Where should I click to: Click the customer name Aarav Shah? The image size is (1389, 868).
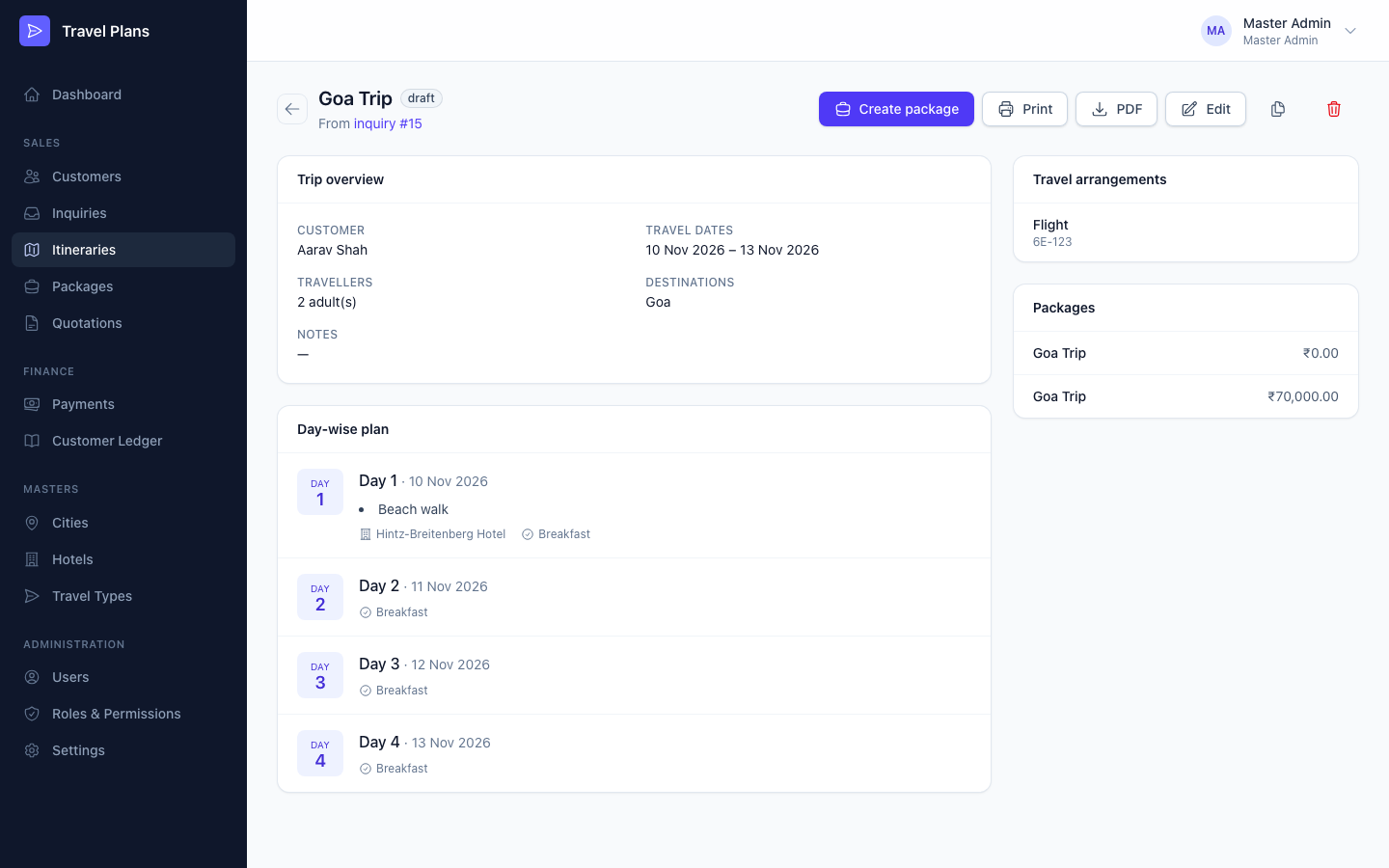coord(332,250)
